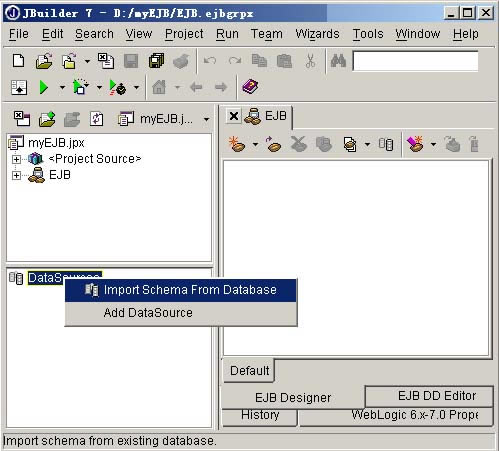Click the Copy EJB beans icon
Viewport: 499px width, 451px height.
(324, 144)
